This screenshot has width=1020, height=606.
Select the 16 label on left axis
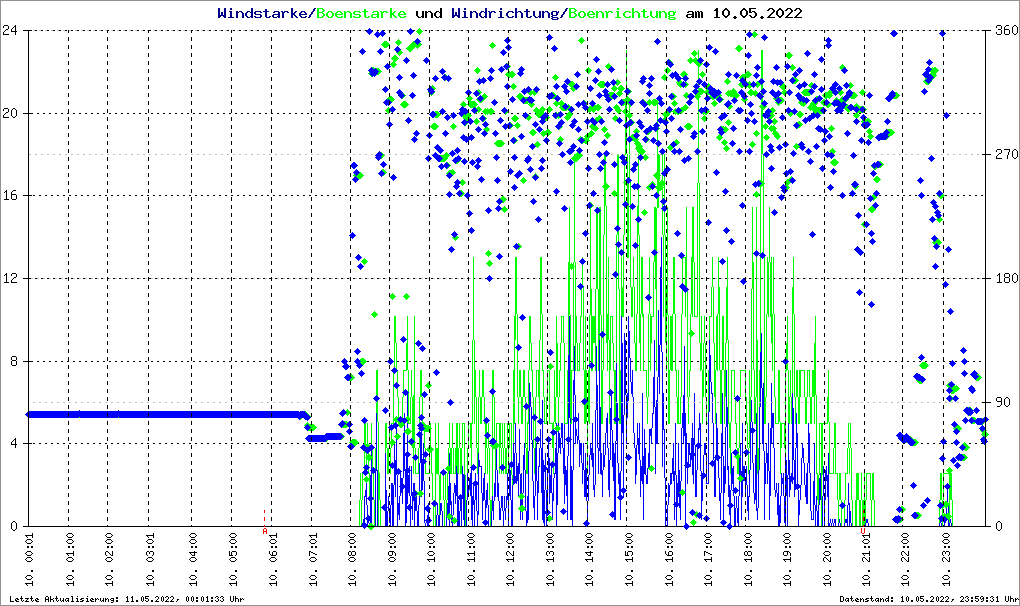tap(13, 196)
